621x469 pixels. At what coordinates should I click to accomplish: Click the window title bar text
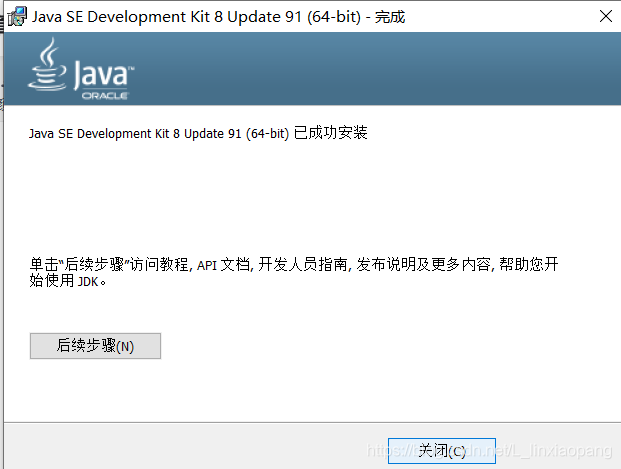pos(218,17)
